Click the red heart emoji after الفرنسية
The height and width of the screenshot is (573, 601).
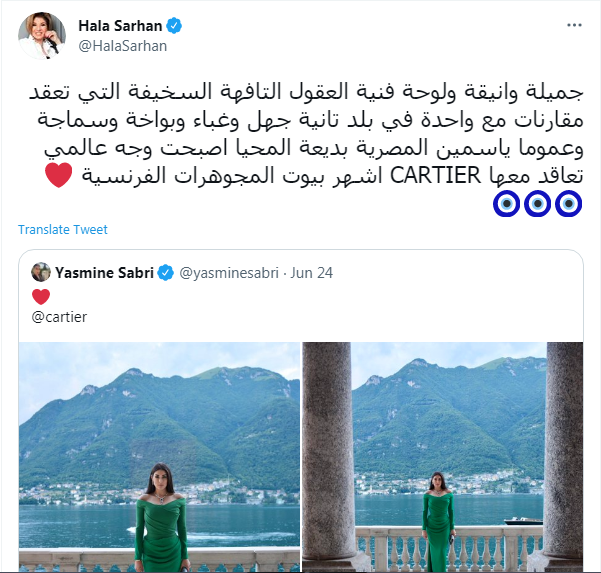pyautogui.click(x=59, y=175)
